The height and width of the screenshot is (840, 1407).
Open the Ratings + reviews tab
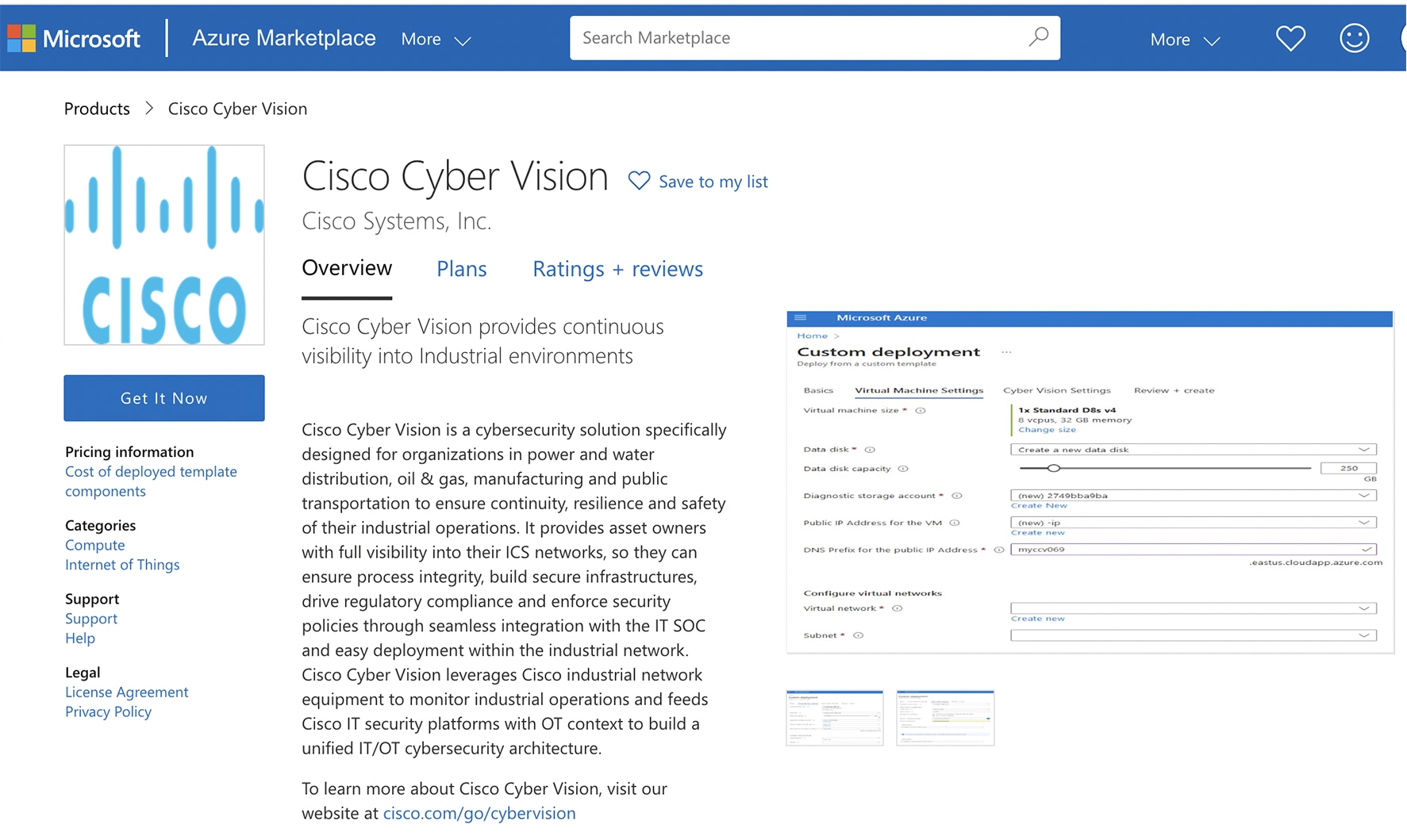click(617, 269)
